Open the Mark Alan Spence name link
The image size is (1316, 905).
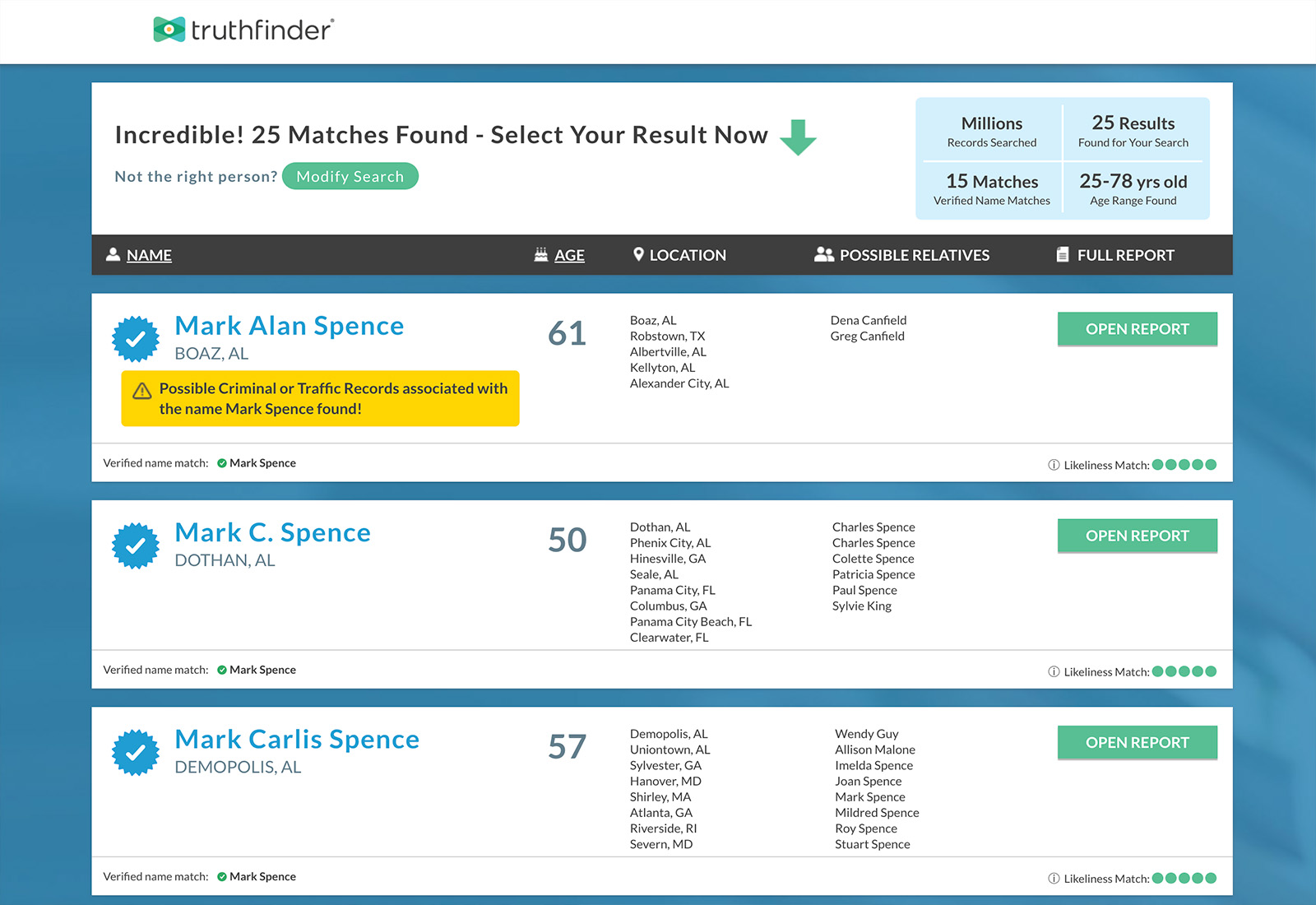click(x=290, y=326)
